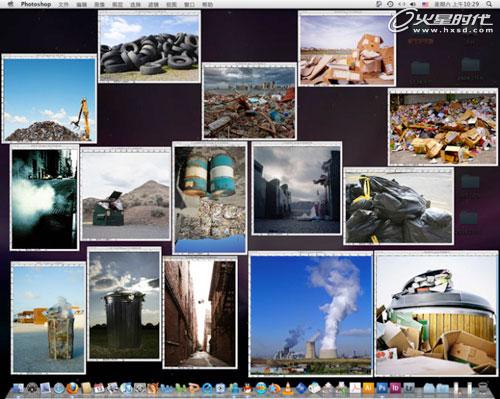Open Adobe Acrobat PDF icon in dock
The height and width of the screenshot is (399, 500).
355,388
